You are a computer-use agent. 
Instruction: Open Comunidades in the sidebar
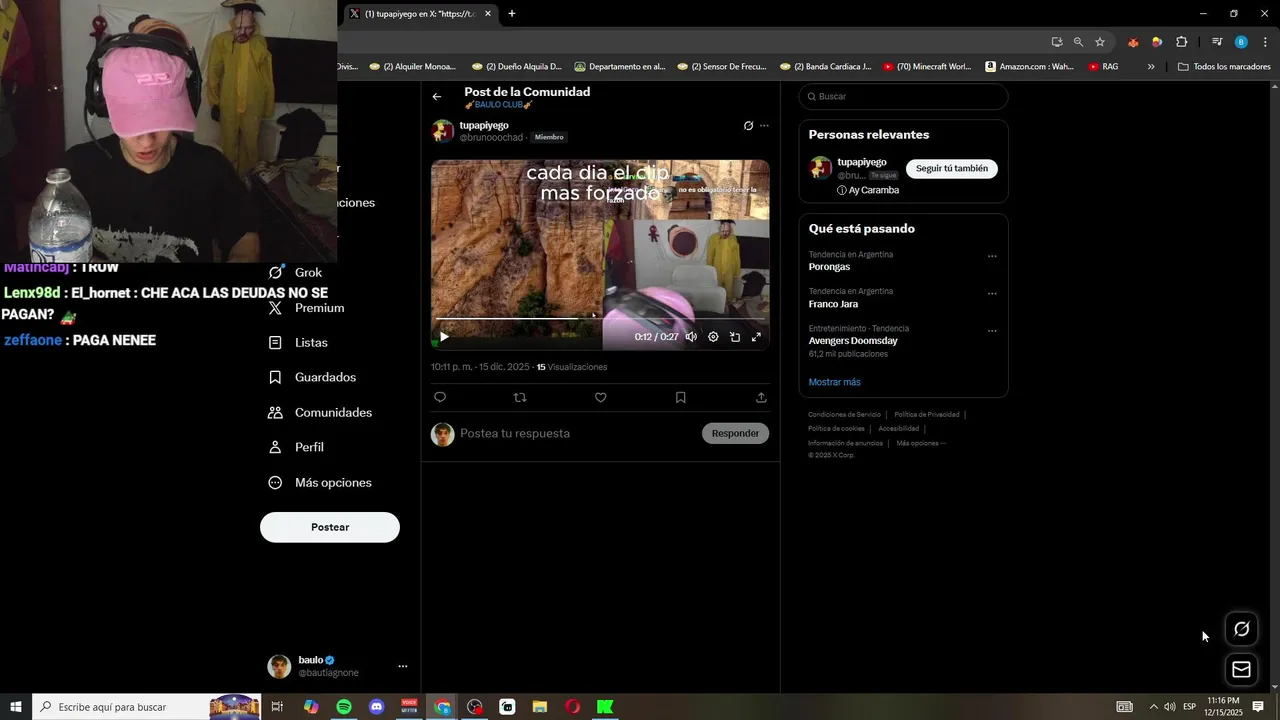320,412
